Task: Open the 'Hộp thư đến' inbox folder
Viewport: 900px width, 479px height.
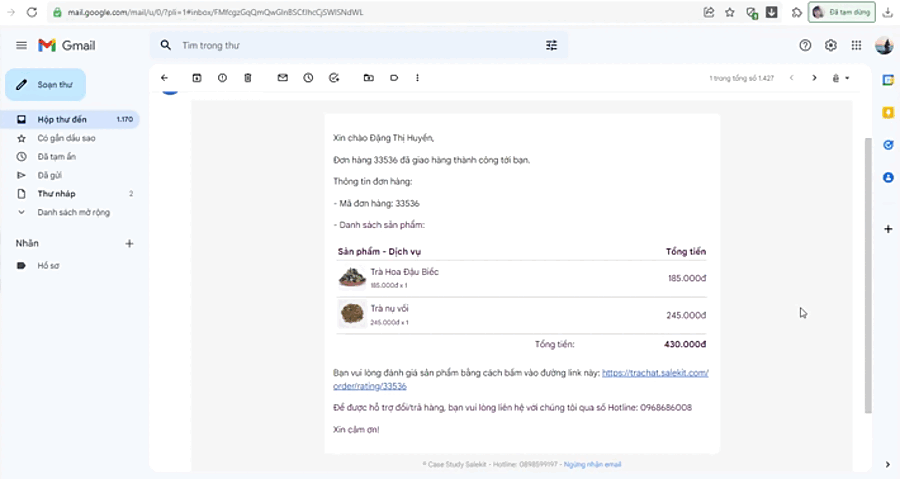Action: click(62, 119)
